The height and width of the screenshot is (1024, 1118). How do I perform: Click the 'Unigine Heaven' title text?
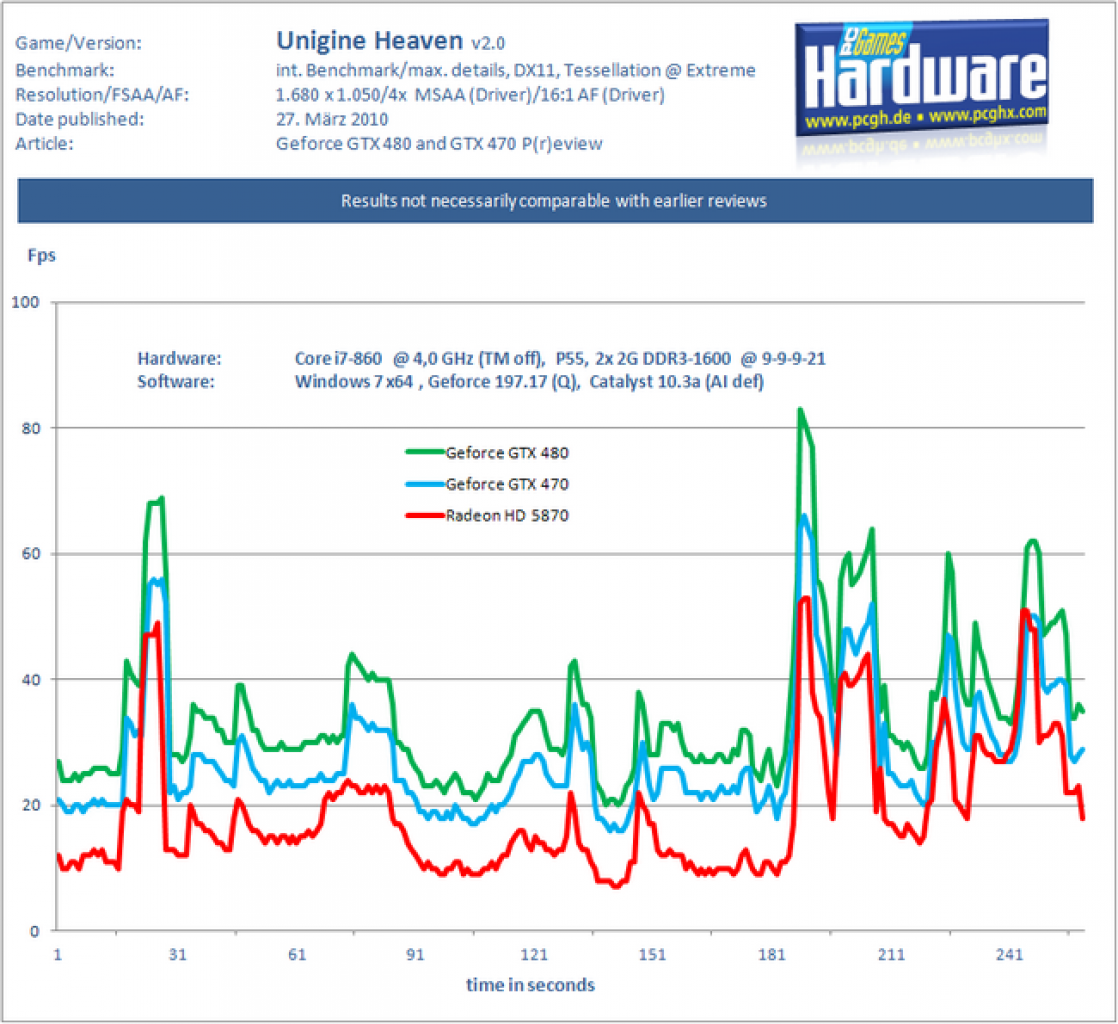[369, 41]
